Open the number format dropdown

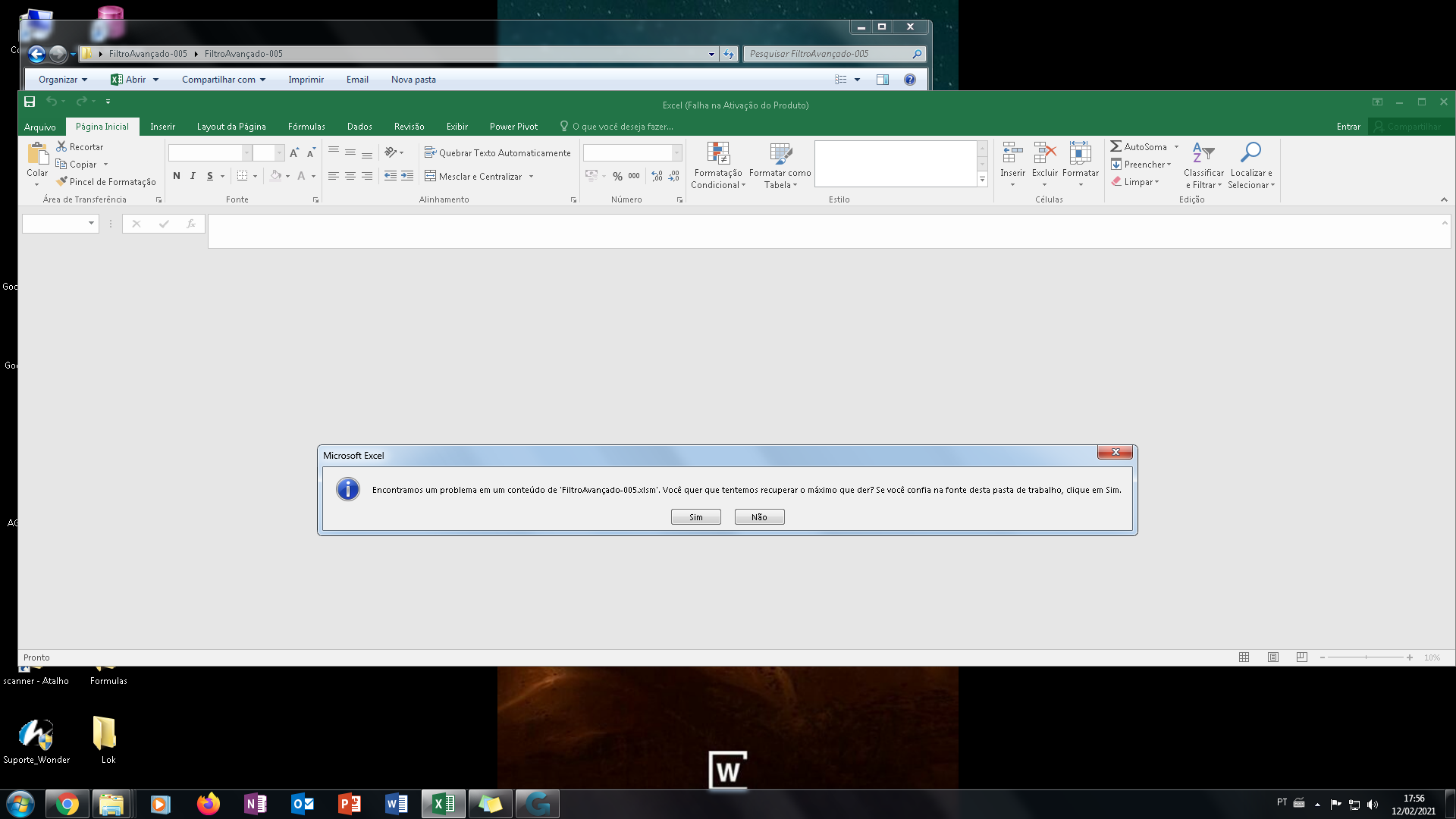pyautogui.click(x=676, y=153)
